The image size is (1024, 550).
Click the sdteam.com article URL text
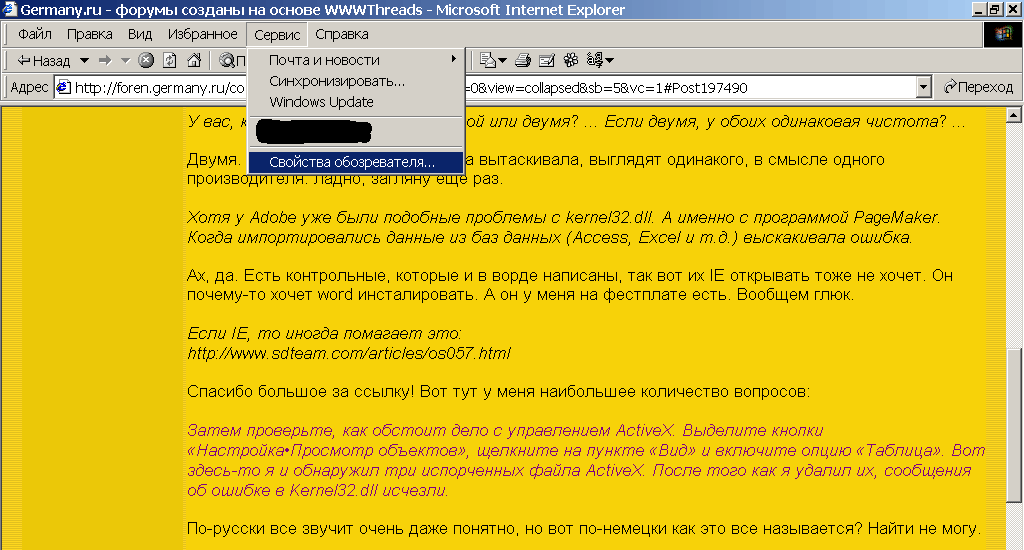[x=350, y=353]
